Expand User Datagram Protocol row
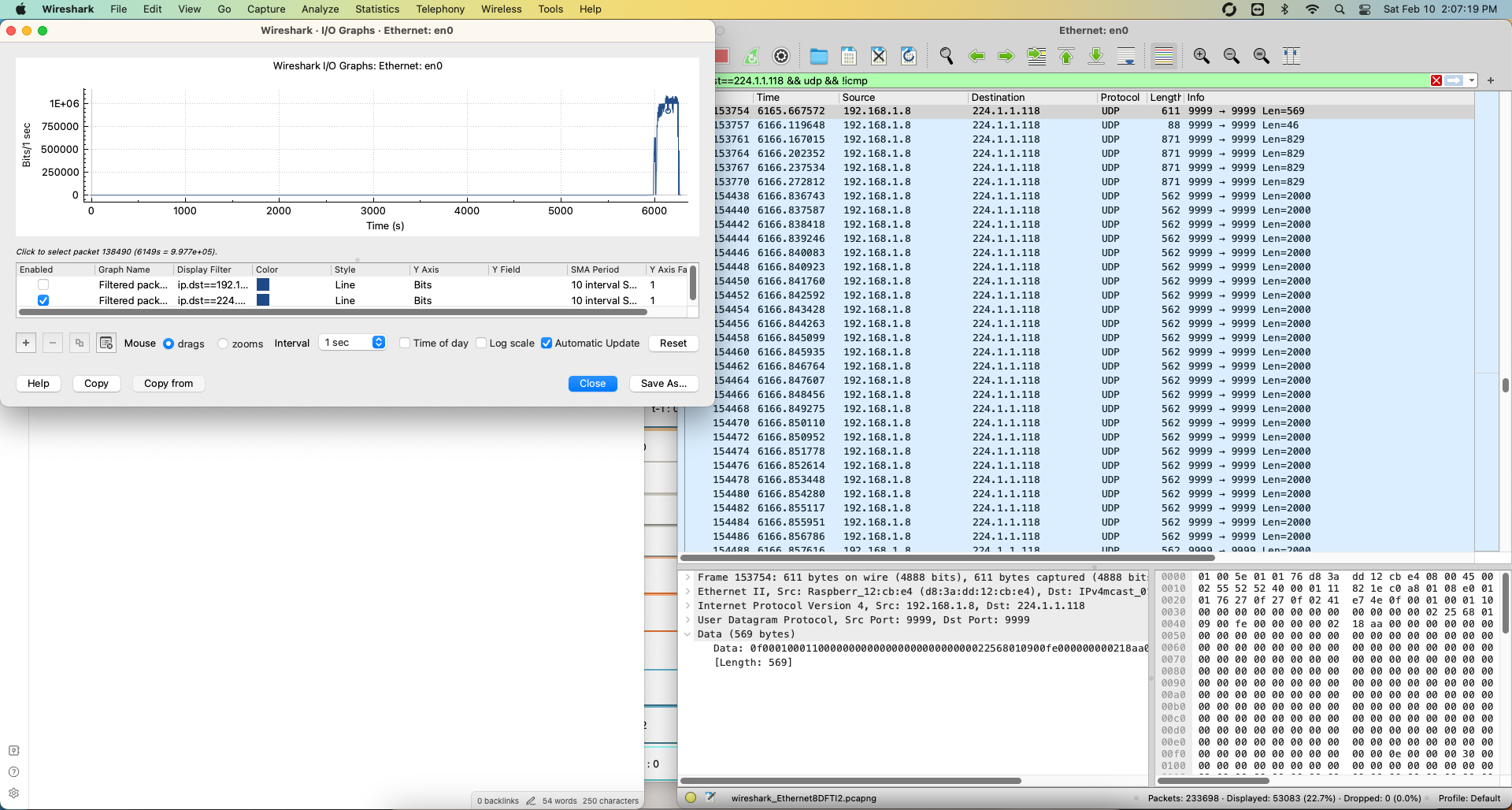 [687, 620]
